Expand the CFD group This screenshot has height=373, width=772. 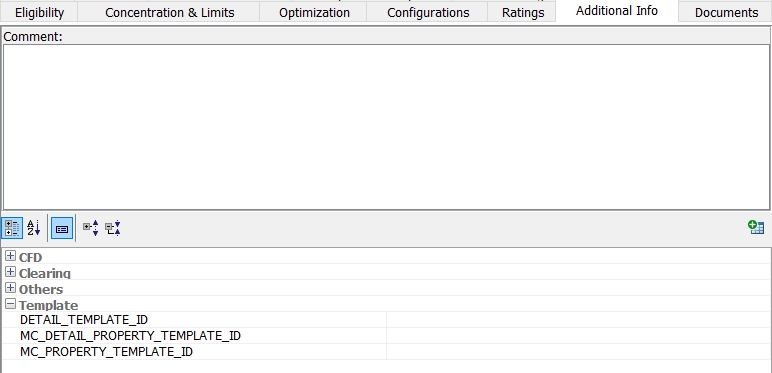[x=10, y=256]
